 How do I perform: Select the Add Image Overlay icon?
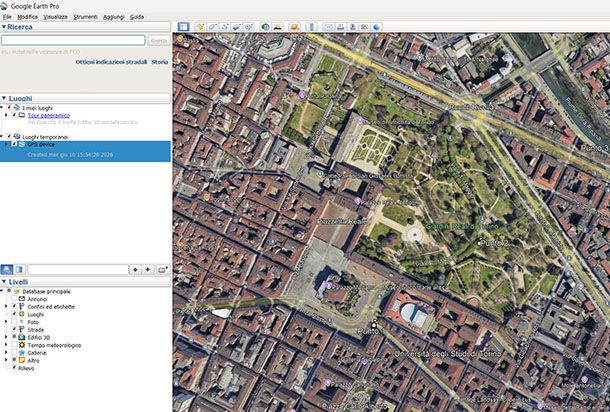[x=237, y=26]
